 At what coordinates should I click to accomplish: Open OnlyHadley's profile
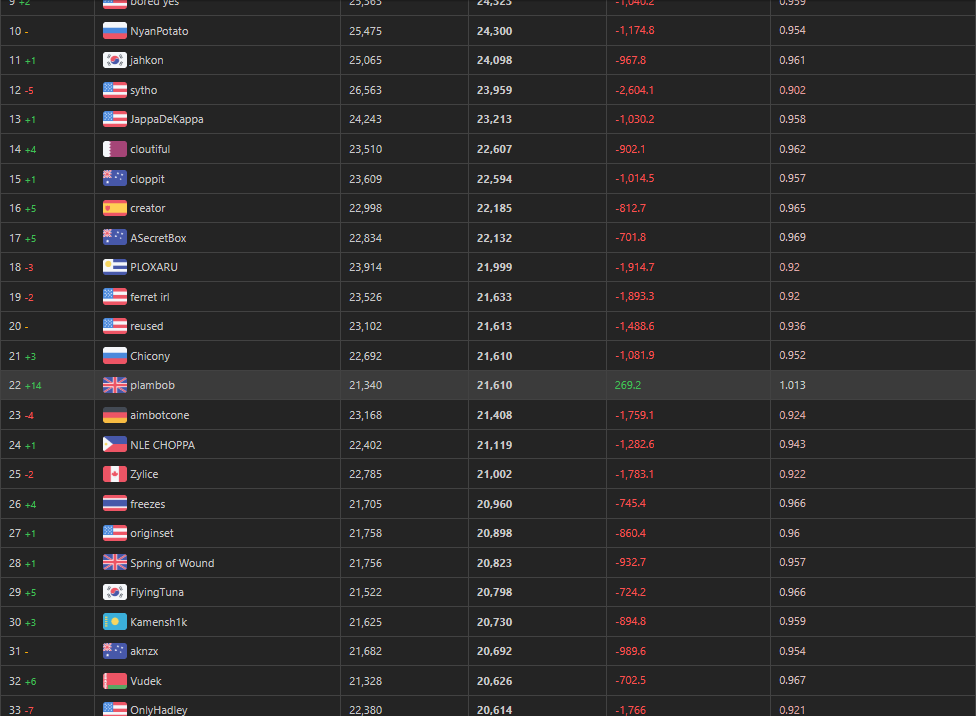point(159,710)
